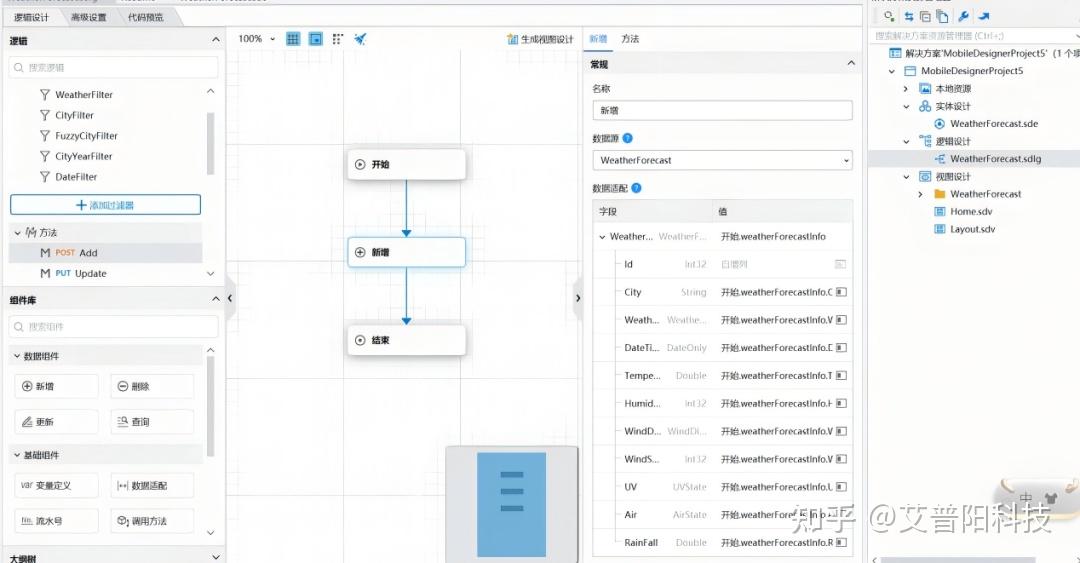Image resolution: width=1080 pixels, height=563 pixels.
Task: Collapse the right properties panel arrow handle
Action: coord(578,298)
